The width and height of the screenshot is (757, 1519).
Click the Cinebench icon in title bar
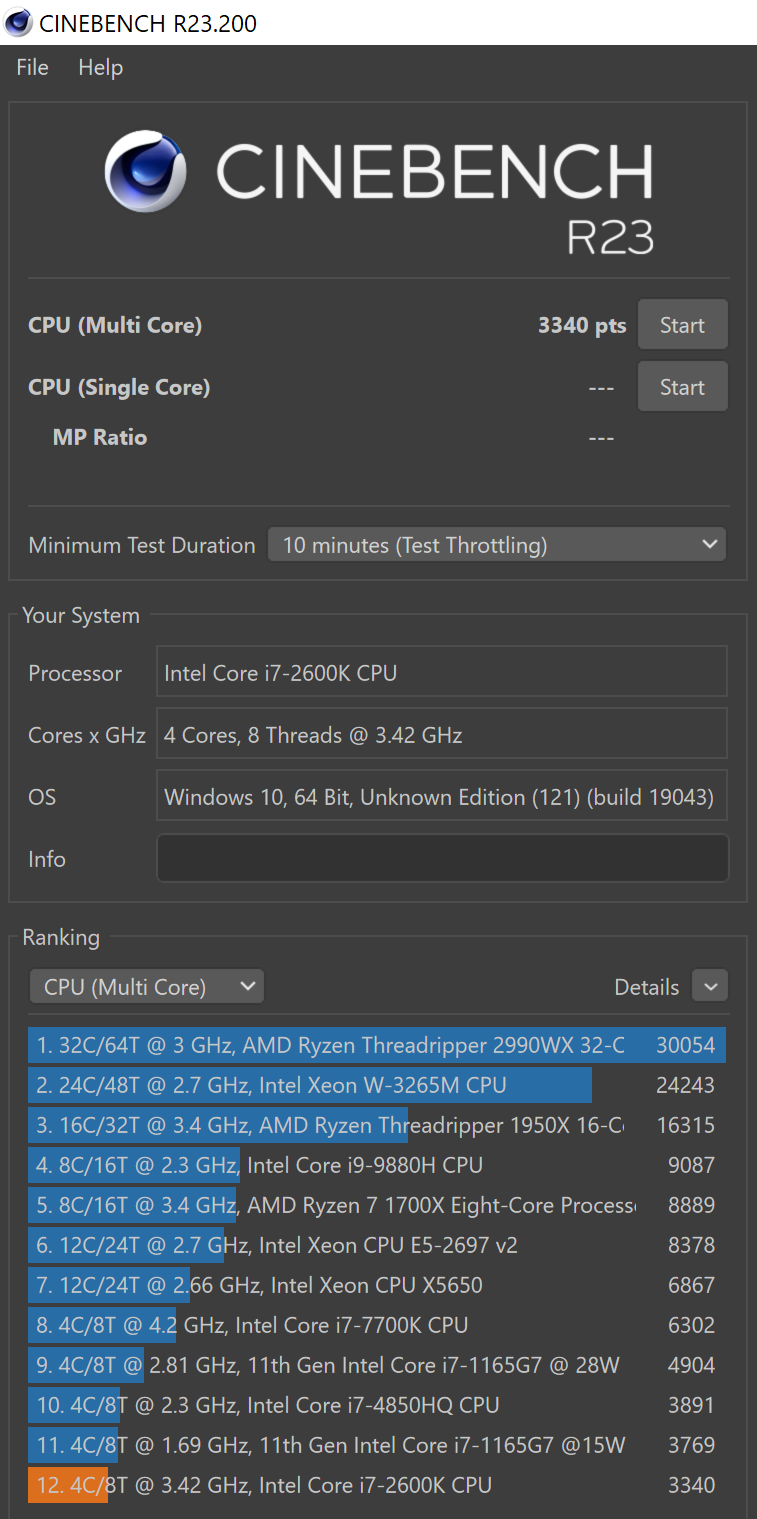18,22
